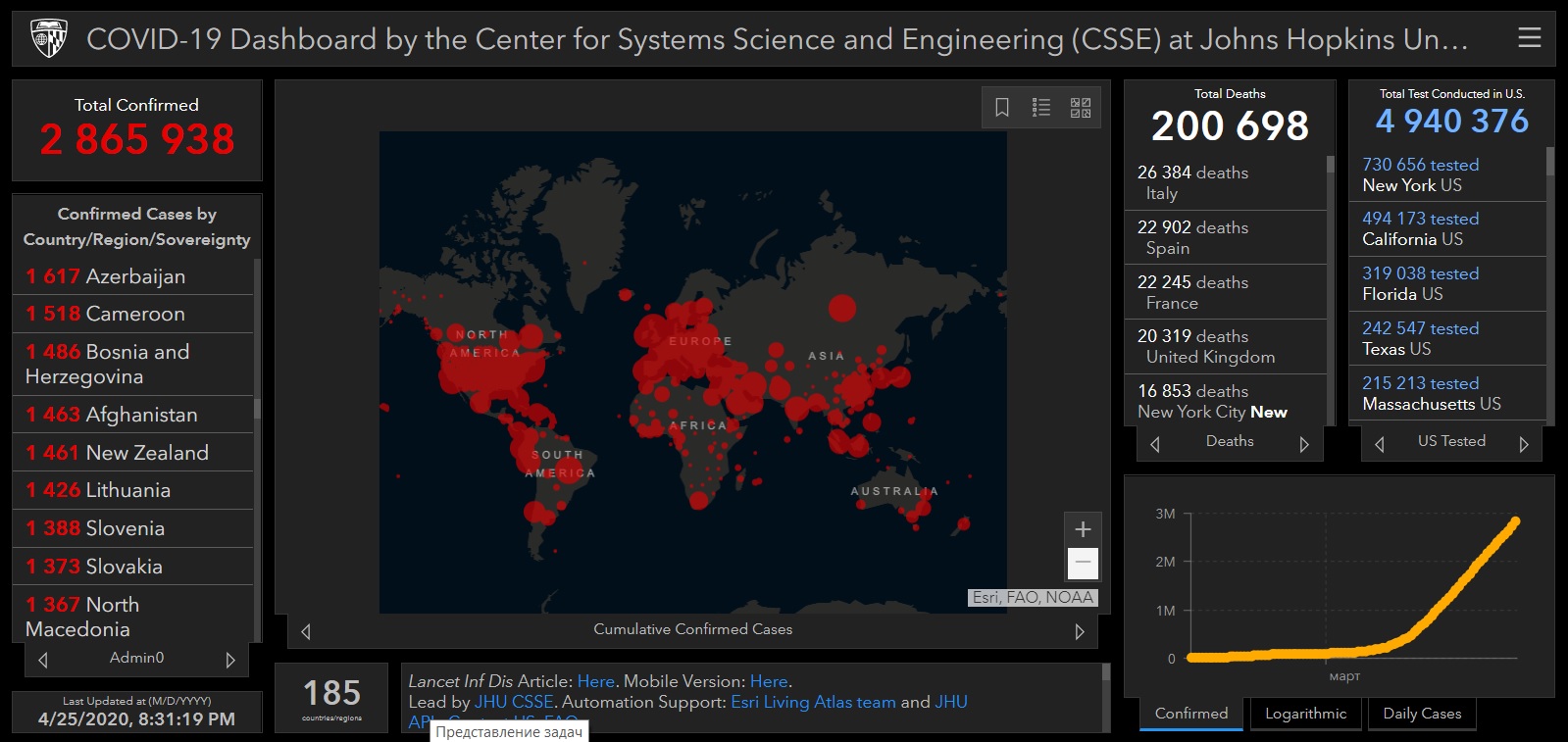
Task: Select Azerbaijan in the country list
Action: (133, 276)
